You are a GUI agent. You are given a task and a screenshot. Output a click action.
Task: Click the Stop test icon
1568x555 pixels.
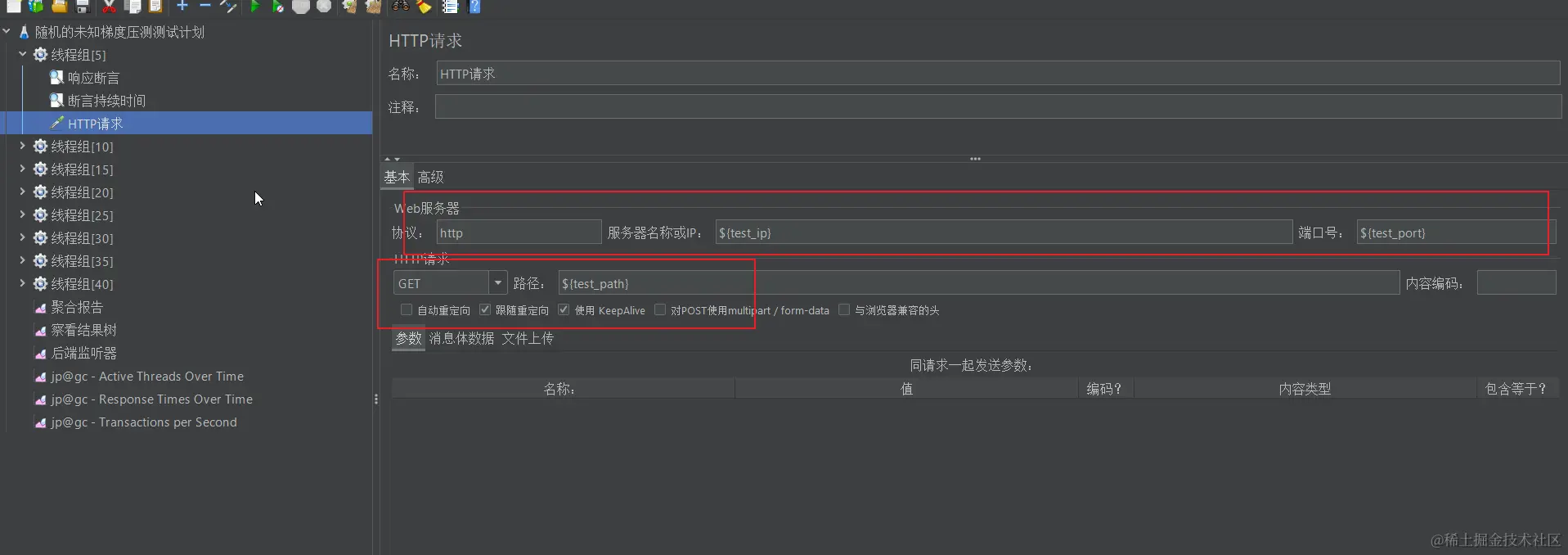pyautogui.click(x=301, y=6)
